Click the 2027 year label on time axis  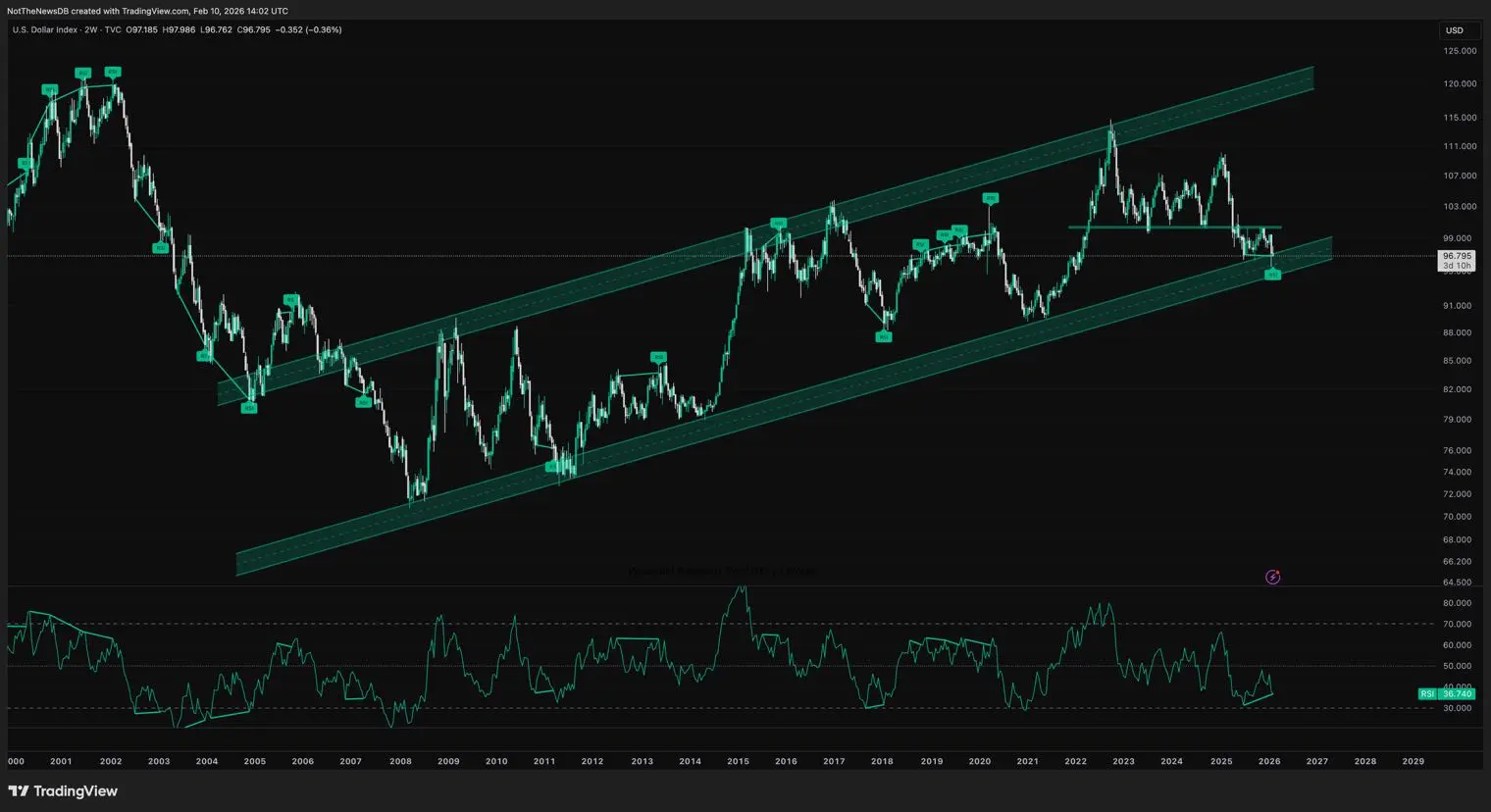pyautogui.click(x=1317, y=761)
